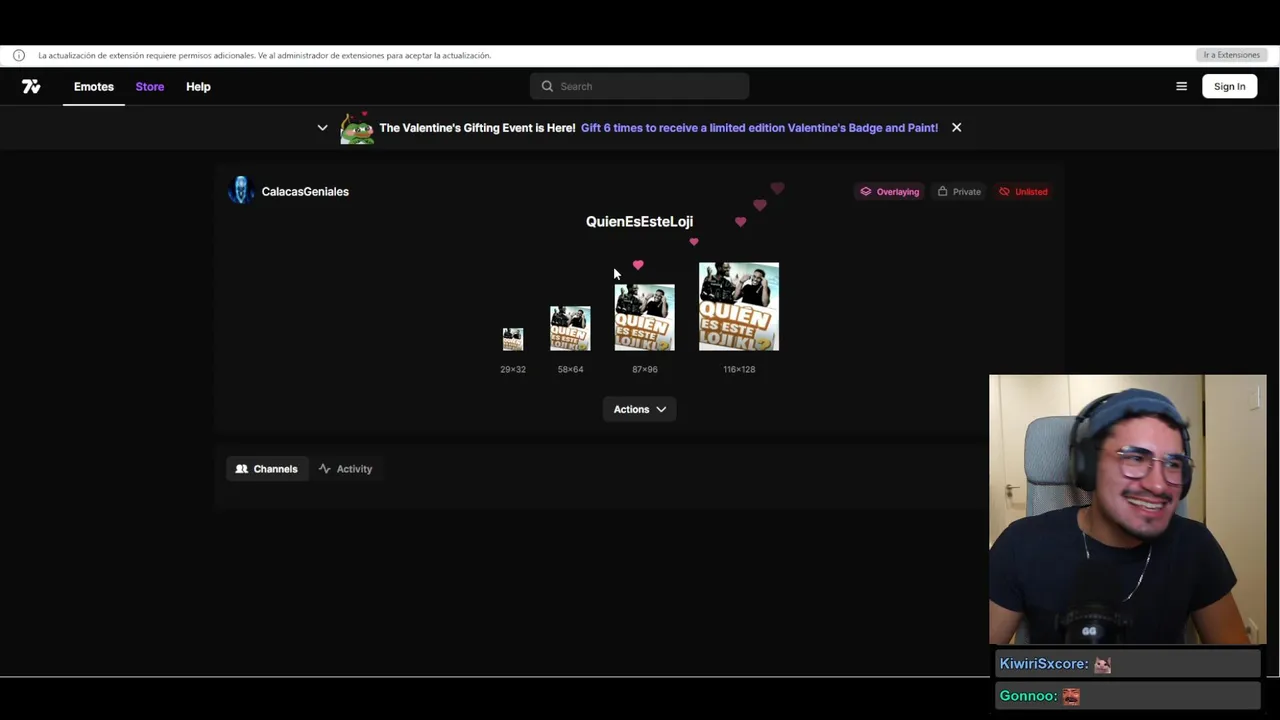The width and height of the screenshot is (1280, 720).
Task: Select the 87×96 emote preview
Action: click(645, 317)
